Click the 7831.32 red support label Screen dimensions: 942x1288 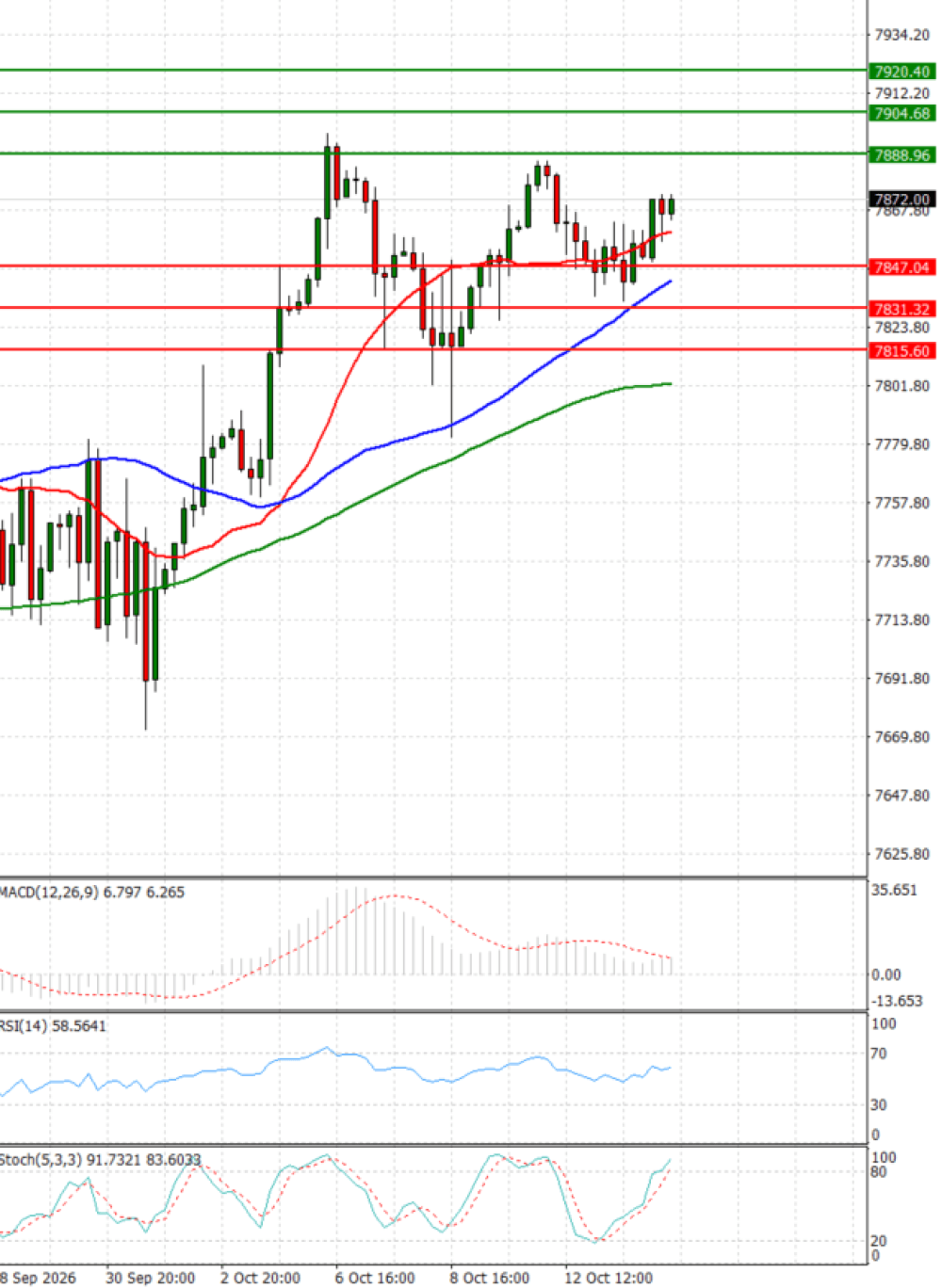(902, 309)
